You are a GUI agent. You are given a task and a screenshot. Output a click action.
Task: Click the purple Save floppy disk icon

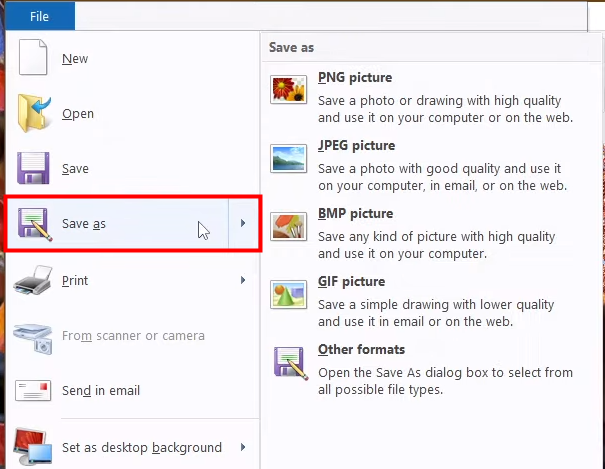tap(33, 168)
